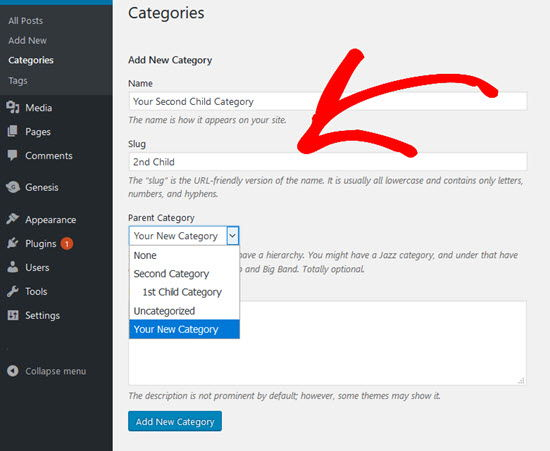Choose 1st Child Category option
This screenshot has width=550, height=451.
pos(185,292)
